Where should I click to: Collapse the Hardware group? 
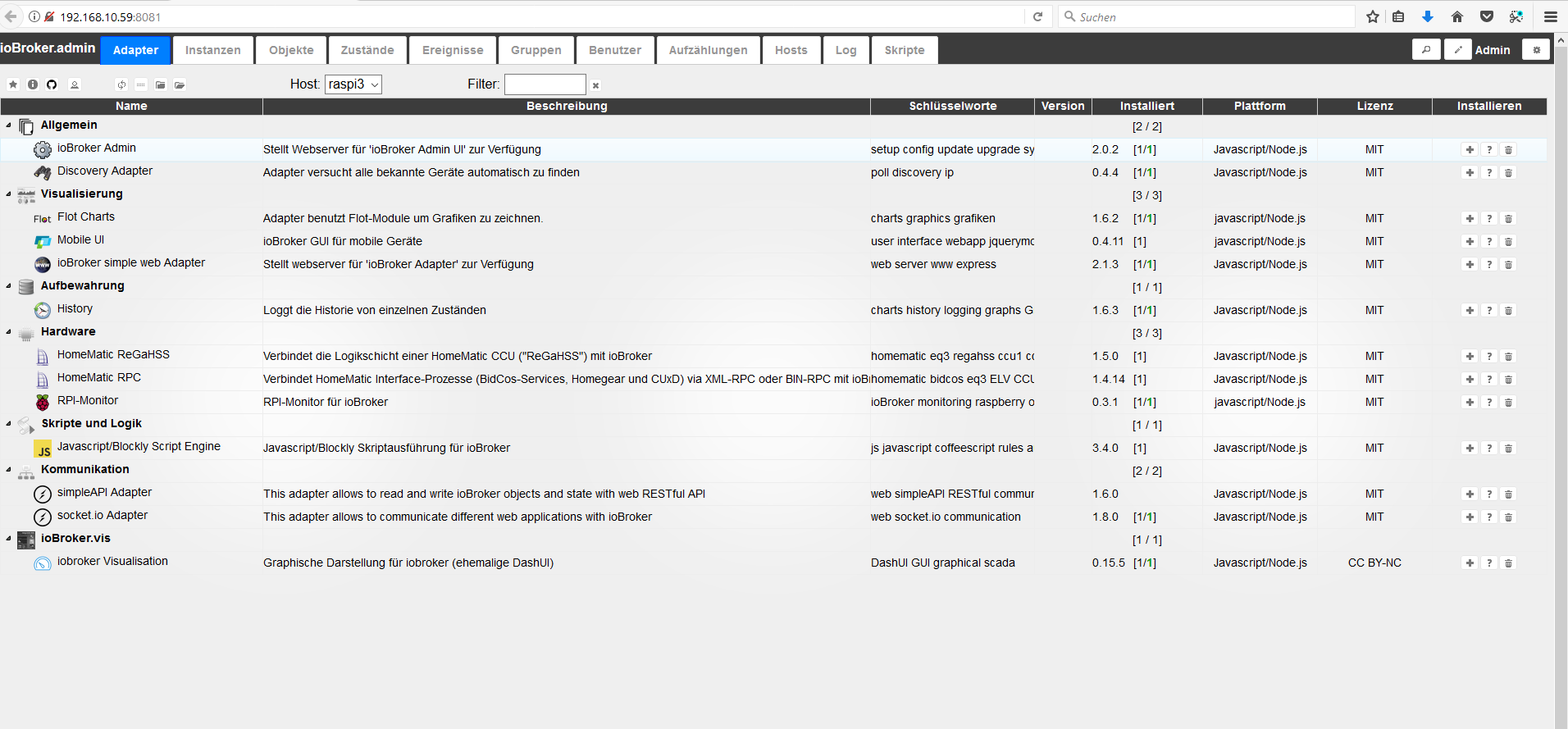click(x=9, y=332)
